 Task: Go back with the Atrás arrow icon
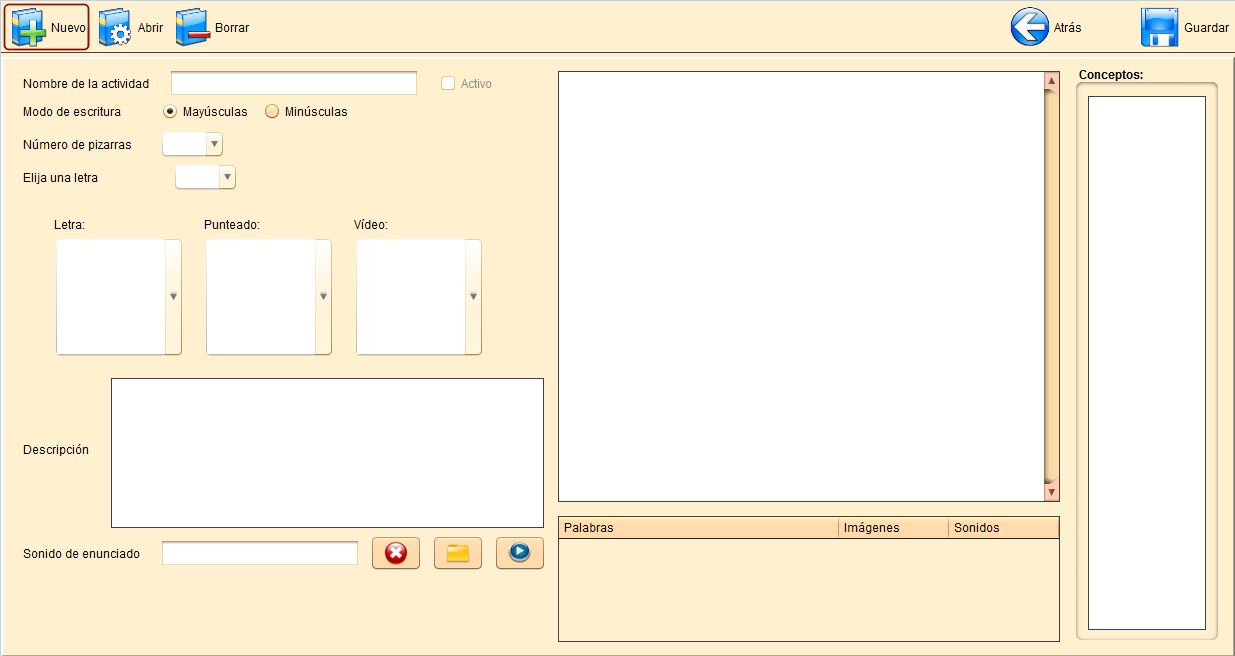pos(1030,28)
